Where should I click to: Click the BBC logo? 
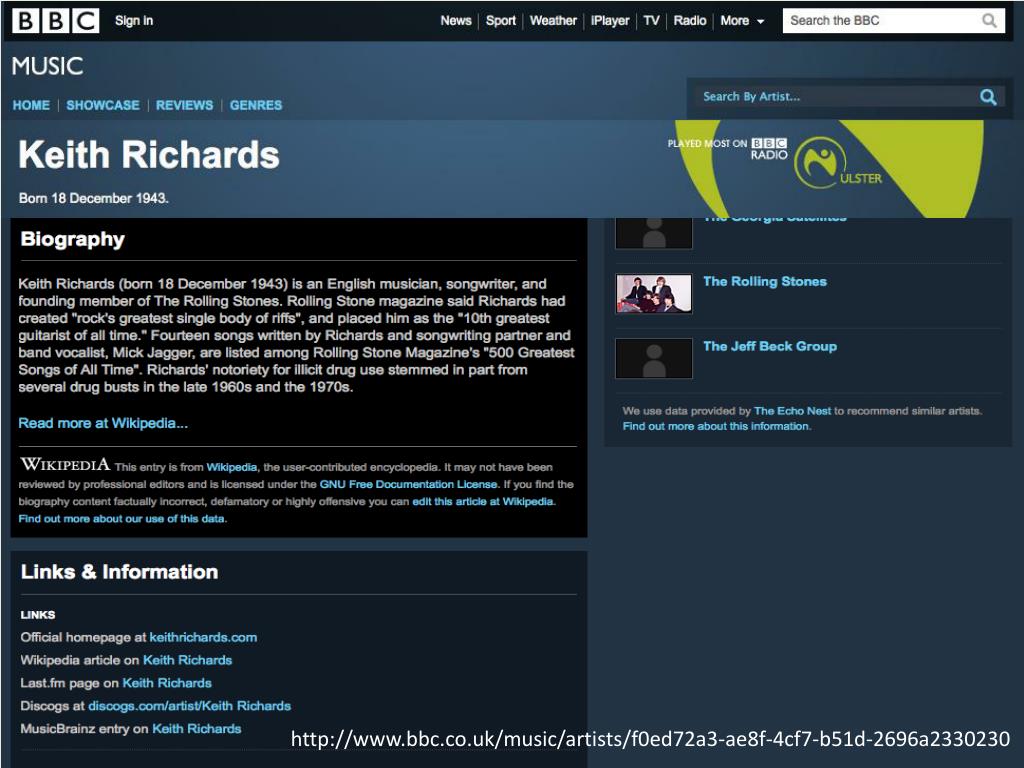56,21
